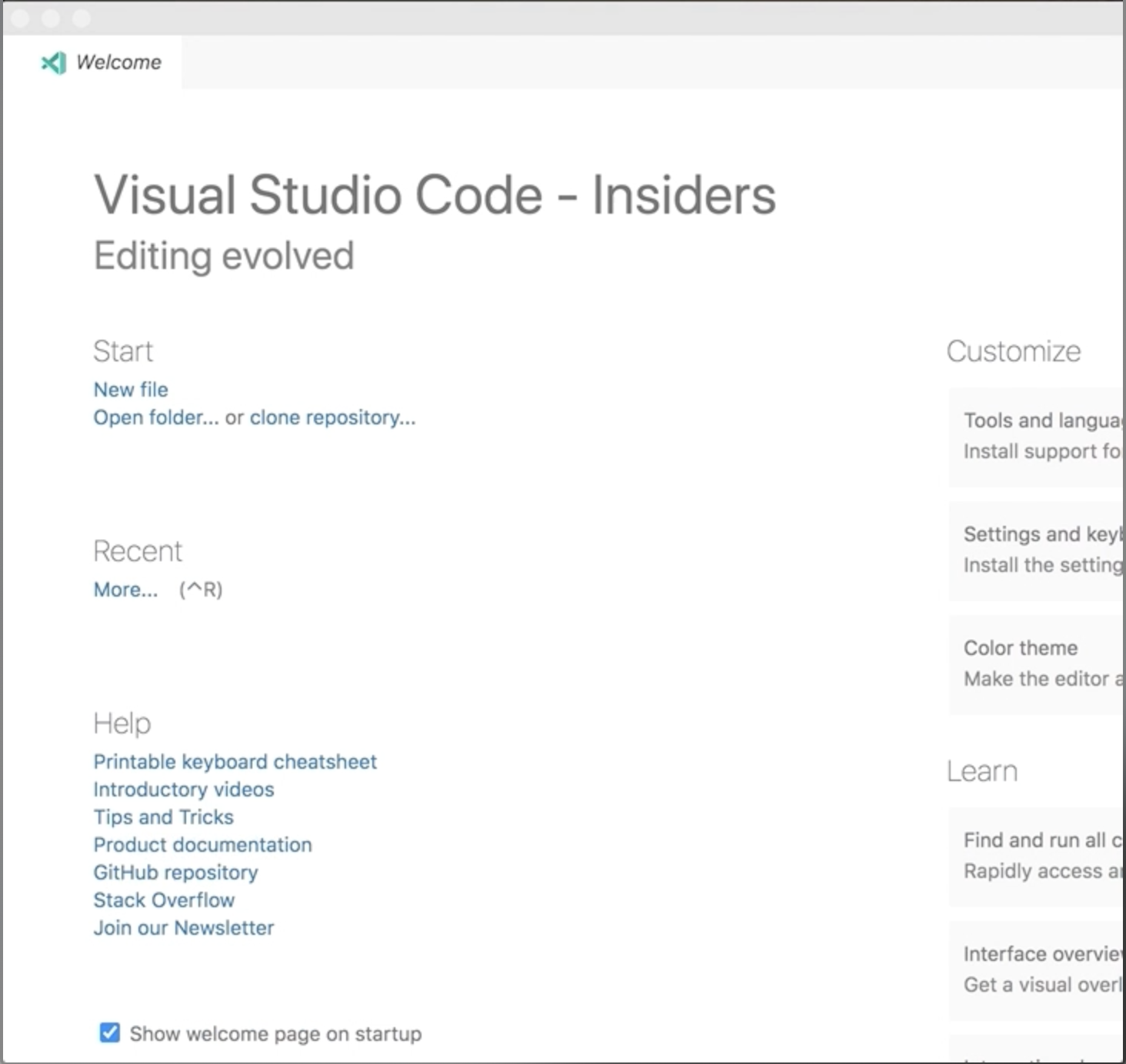Watch the Introductory videos
The height and width of the screenshot is (1064, 1126).
click(x=183, y=790)
